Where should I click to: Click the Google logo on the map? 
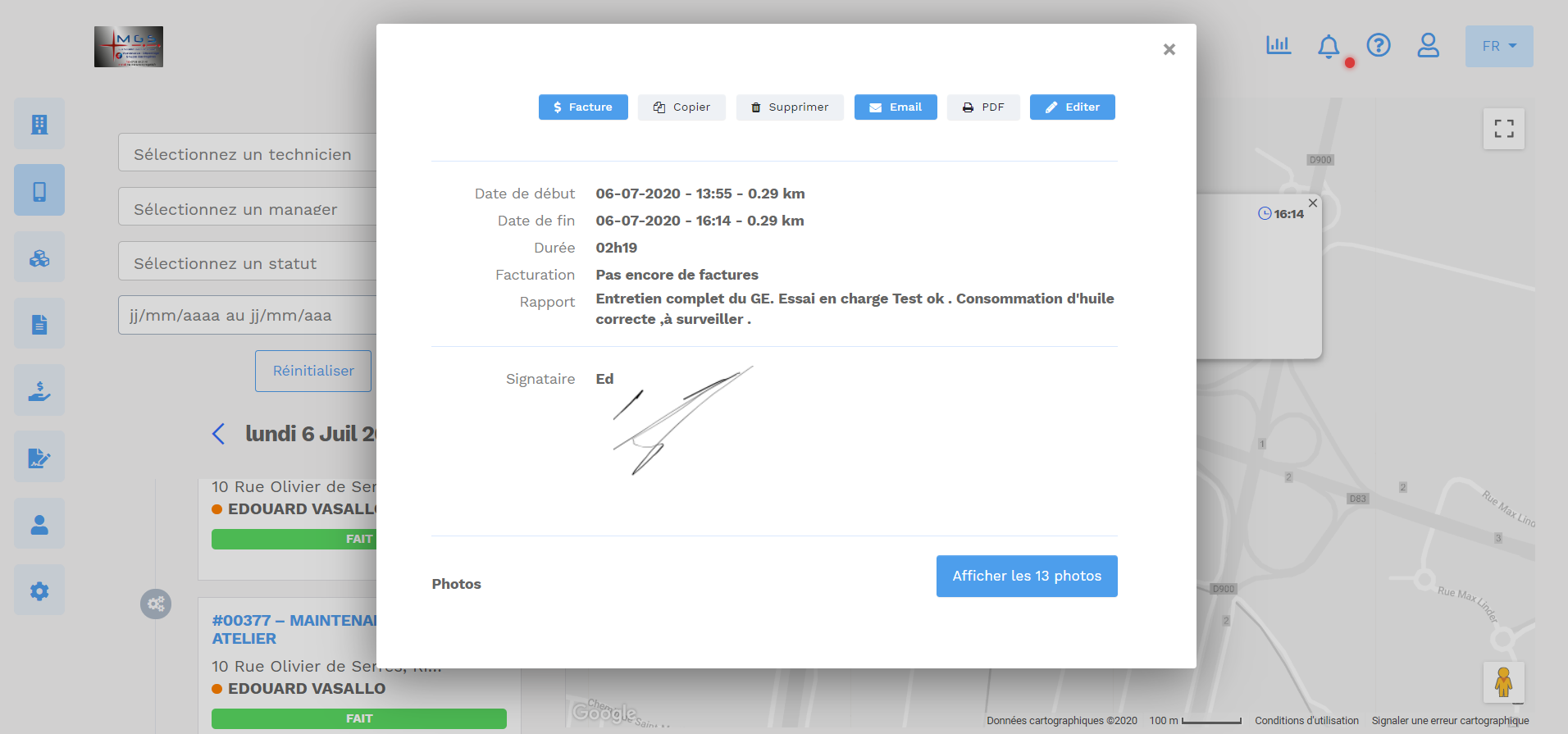604,712
